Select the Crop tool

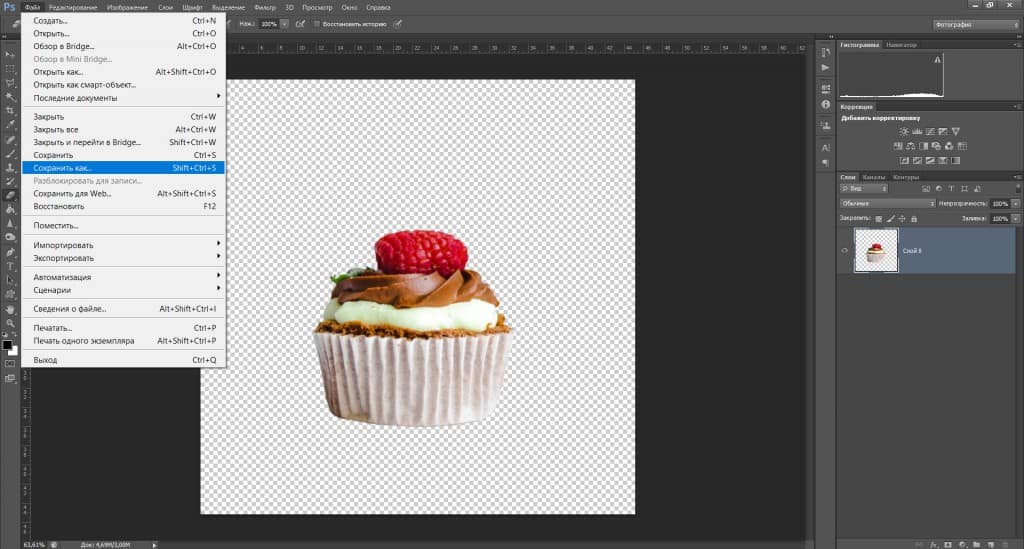[x=10, y=110]
